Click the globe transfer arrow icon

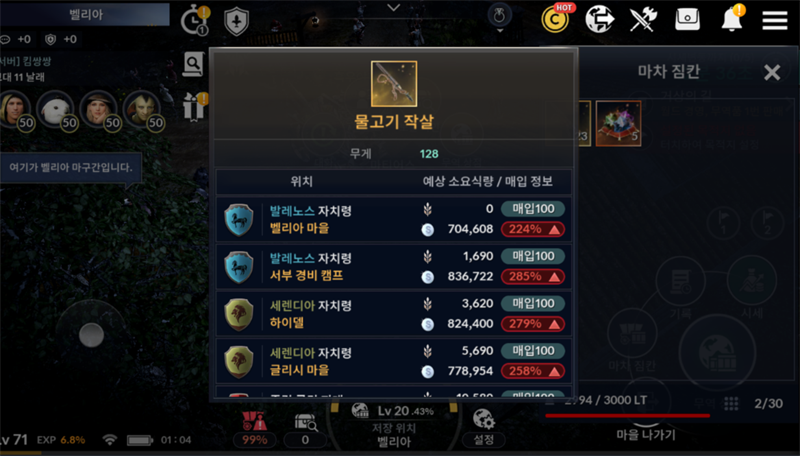(x=599, y=19)
